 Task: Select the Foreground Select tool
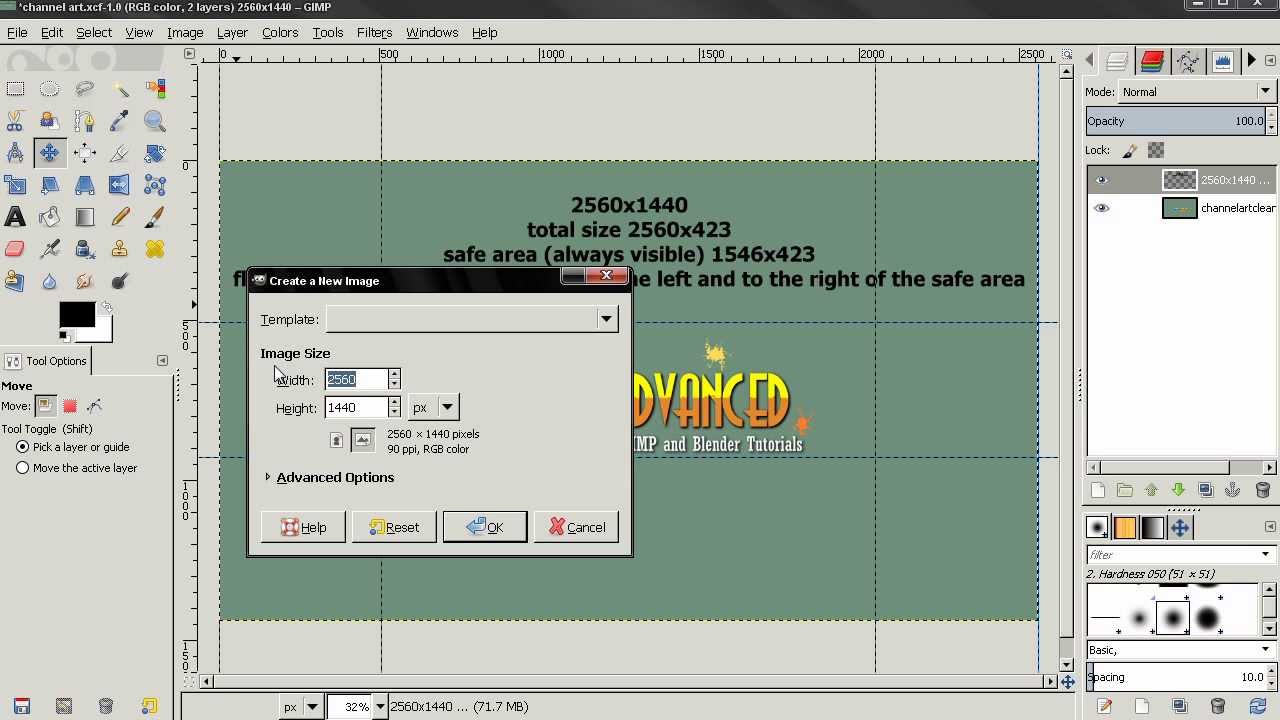pyautogui.click(x=49, y=121)
